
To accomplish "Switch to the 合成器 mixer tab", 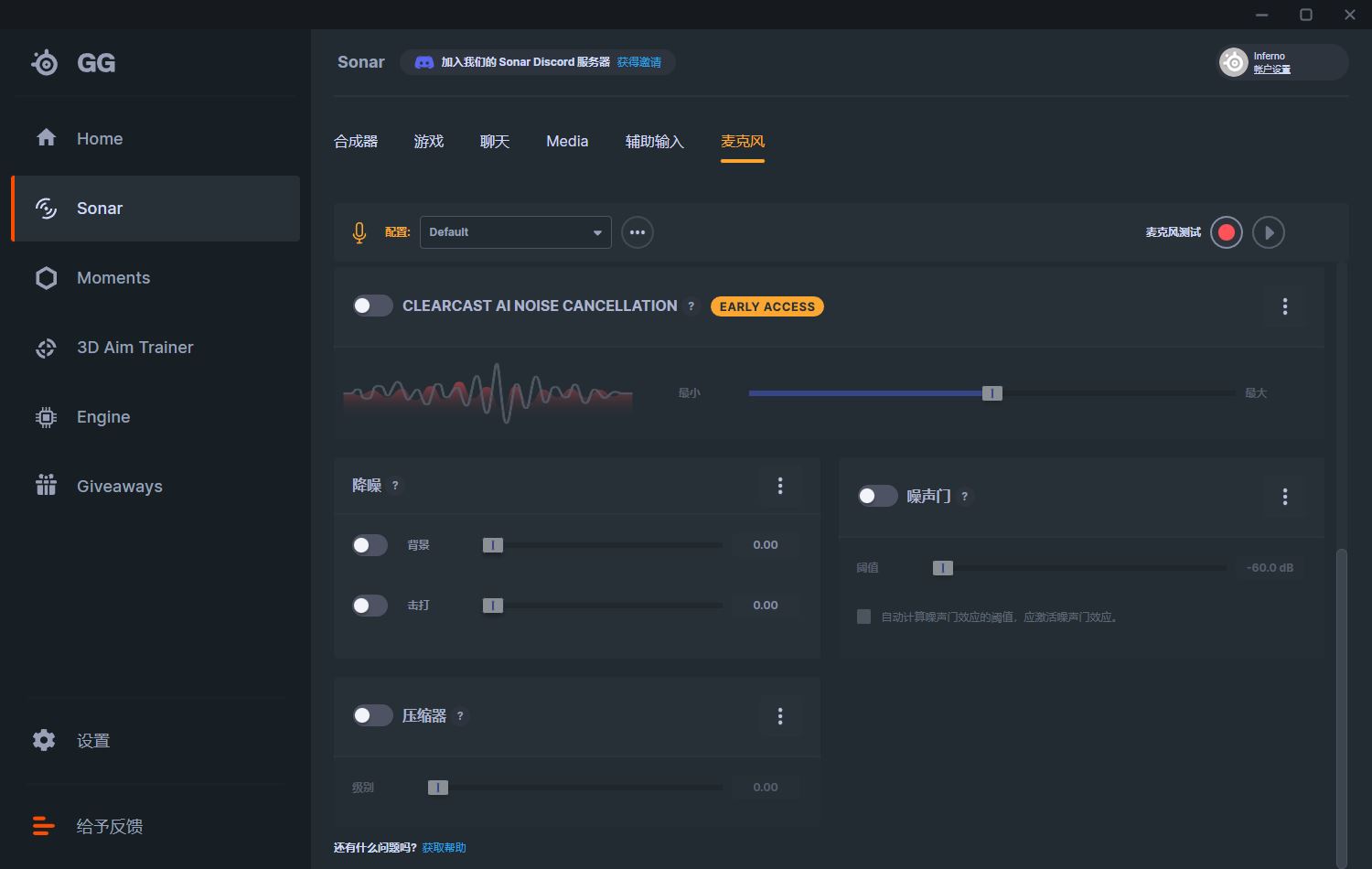I will (356, 142).
